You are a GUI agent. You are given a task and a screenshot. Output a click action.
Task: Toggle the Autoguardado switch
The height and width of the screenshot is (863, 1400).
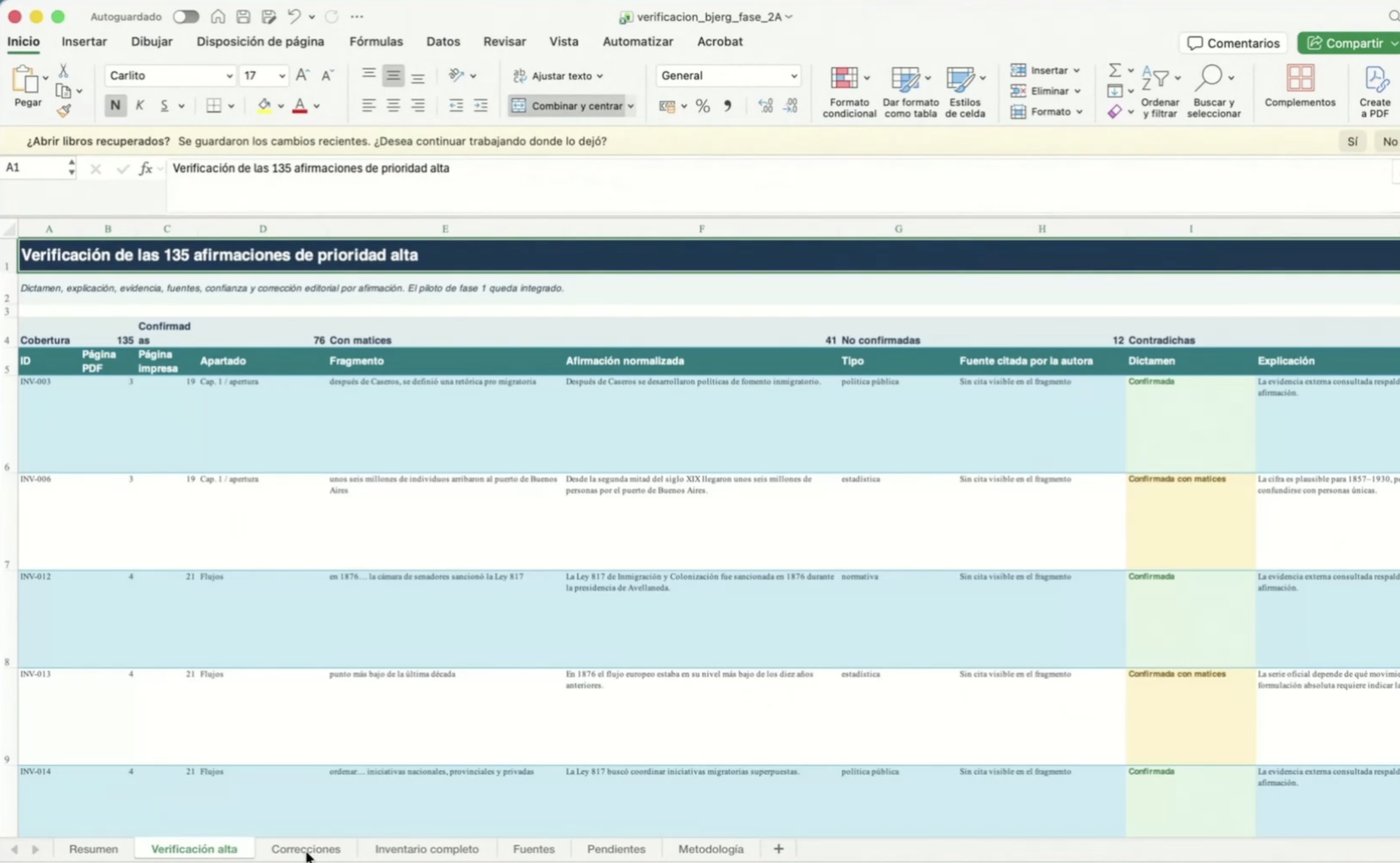tap(185, 17)
